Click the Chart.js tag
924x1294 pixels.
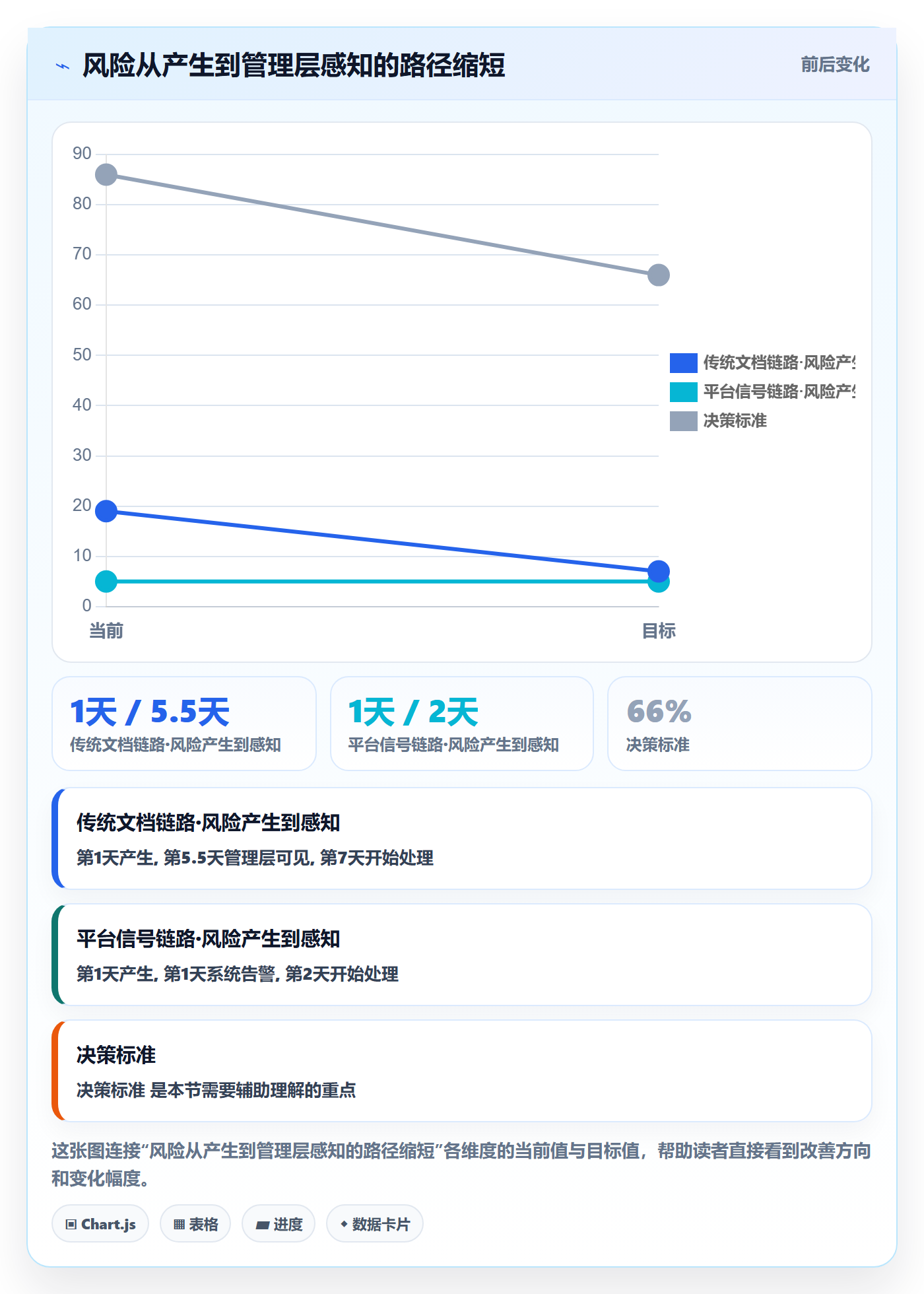tap(100, 1224)
